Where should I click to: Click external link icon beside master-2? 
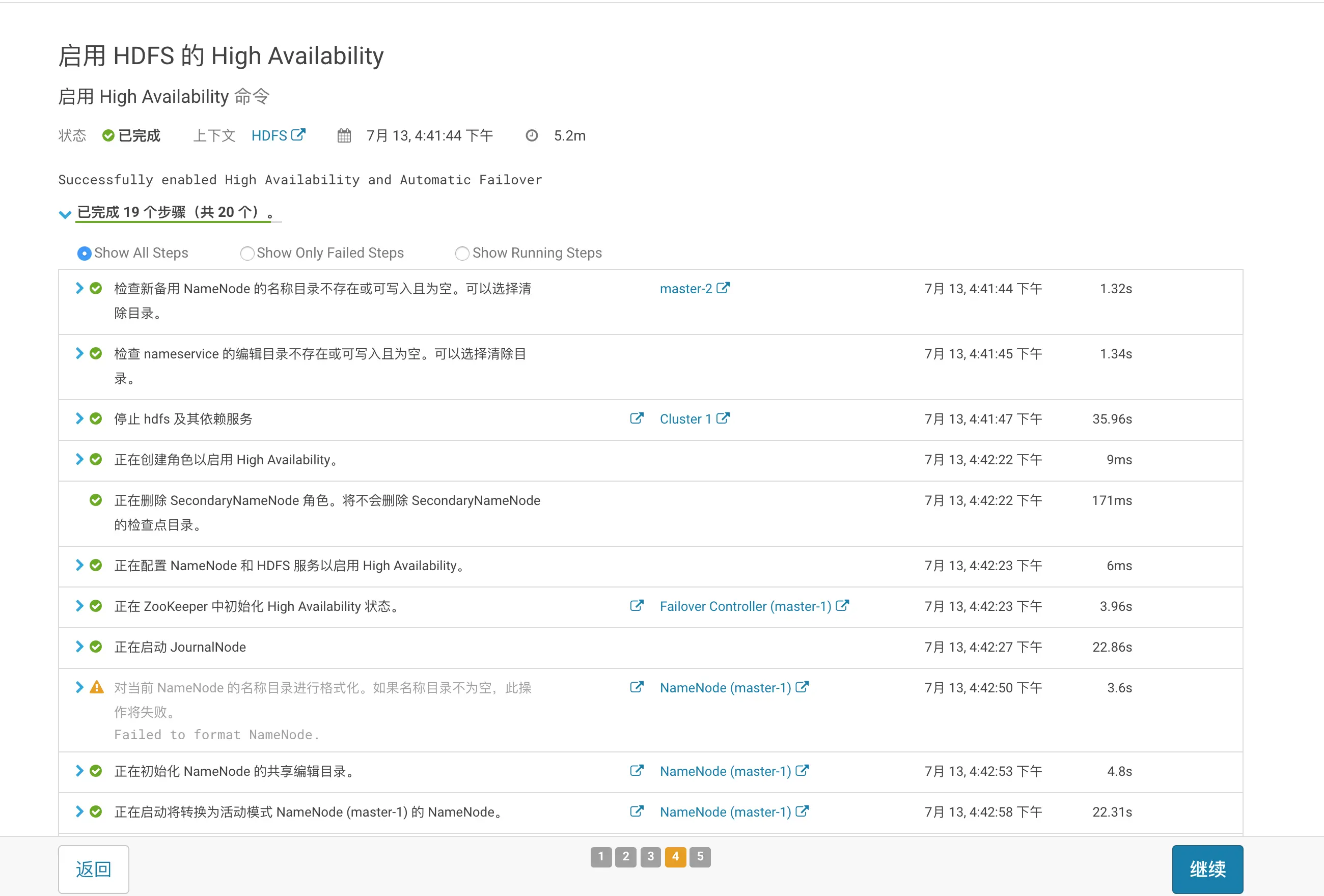[x=723, y=288]
